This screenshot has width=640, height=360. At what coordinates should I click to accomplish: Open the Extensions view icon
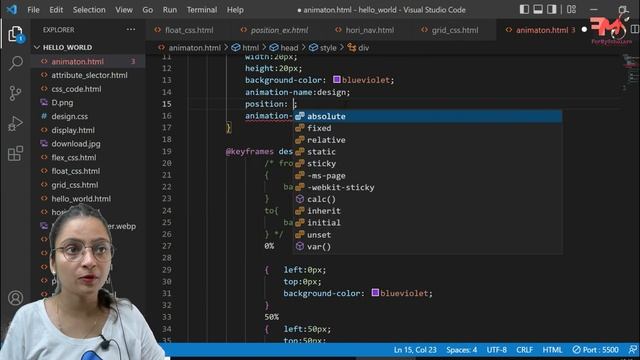[16, 153]
